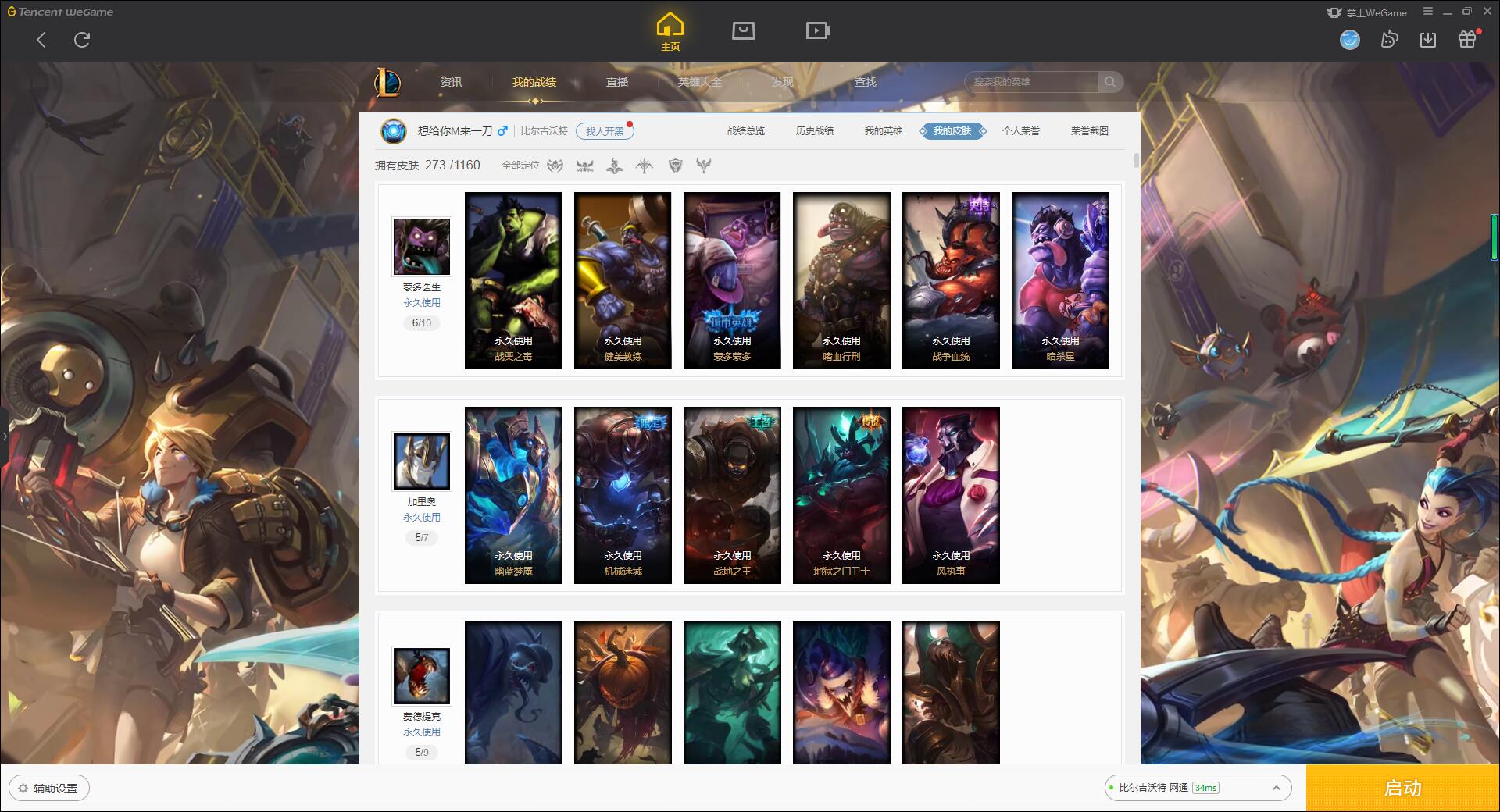The height and width of the screenshot is (812, 1500).
Task: Expand the left edge side panel arrow
Action: click(4, 436)
